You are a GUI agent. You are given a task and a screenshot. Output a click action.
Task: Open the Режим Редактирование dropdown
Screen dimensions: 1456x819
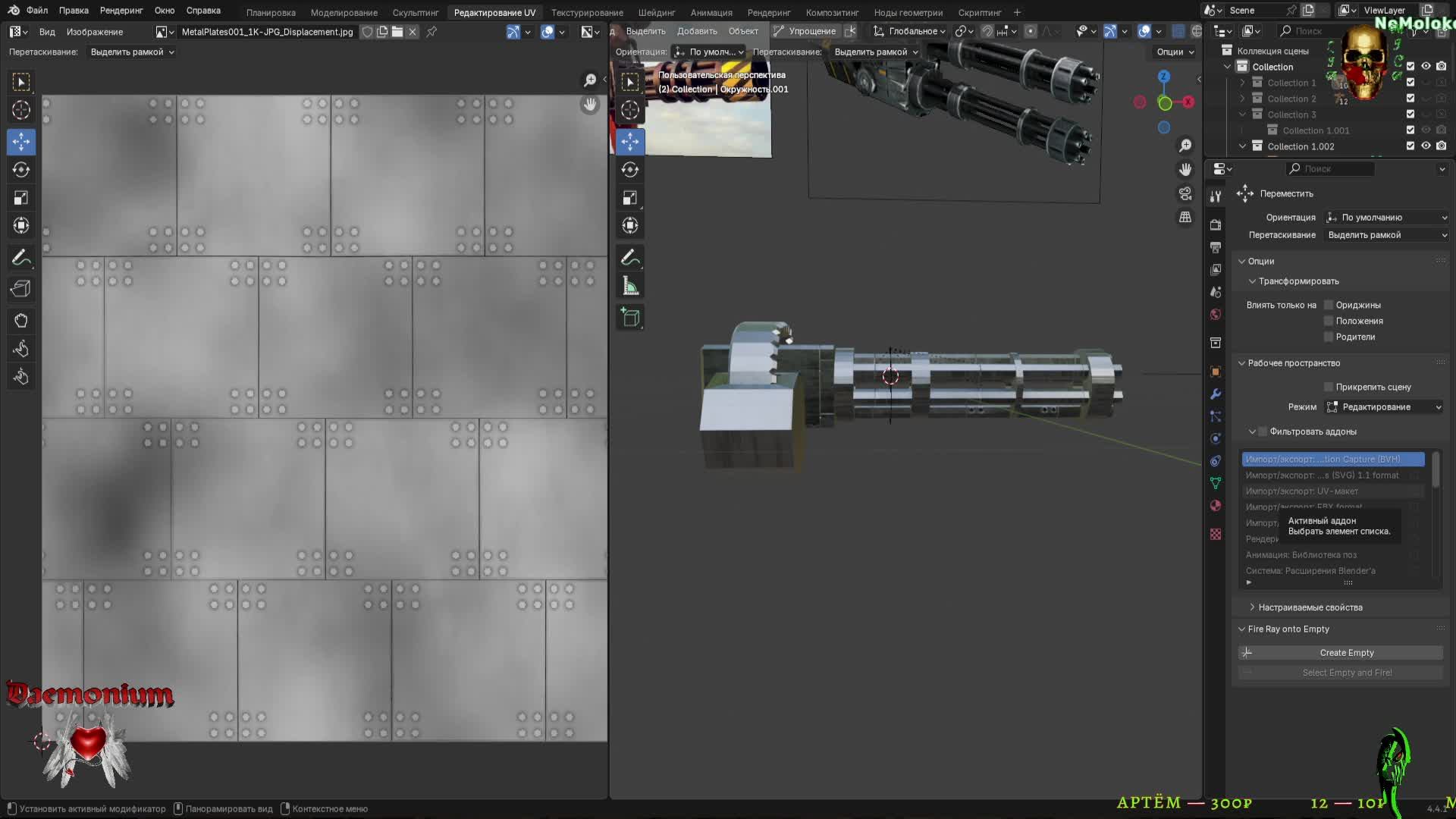tap(1384, 407)
